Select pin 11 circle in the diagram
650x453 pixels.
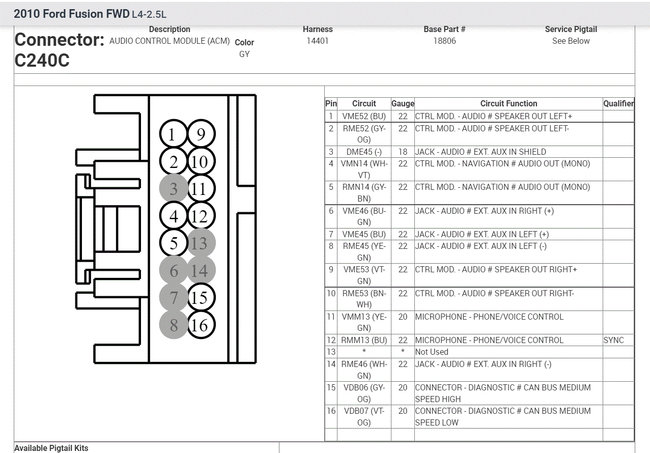point(201,189)
